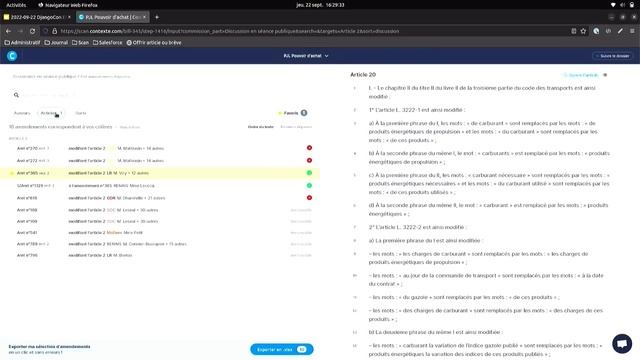640x360 pixels.
Task: Open the Scan bookmarks folder
Action: [x=80, y=42]
